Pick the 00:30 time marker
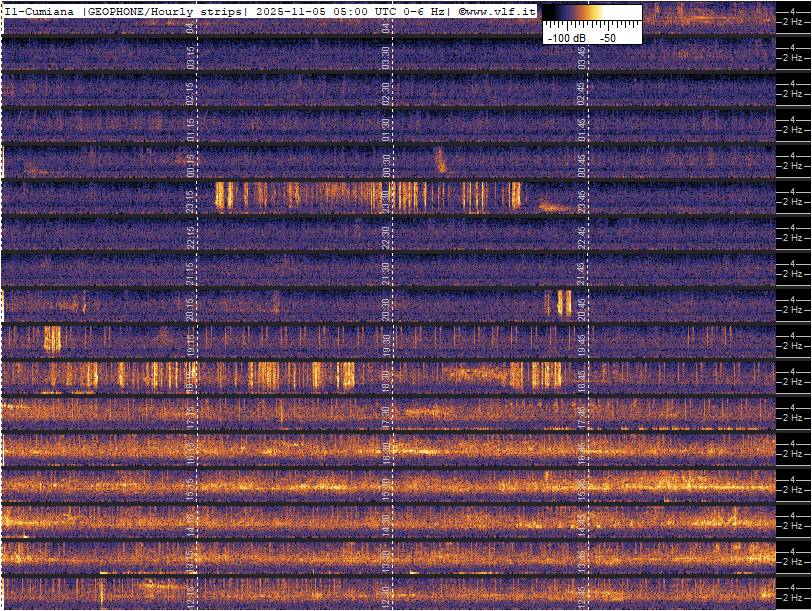This screenshot has width=812, height=611. pyautogui.click(x=386, y=163)
